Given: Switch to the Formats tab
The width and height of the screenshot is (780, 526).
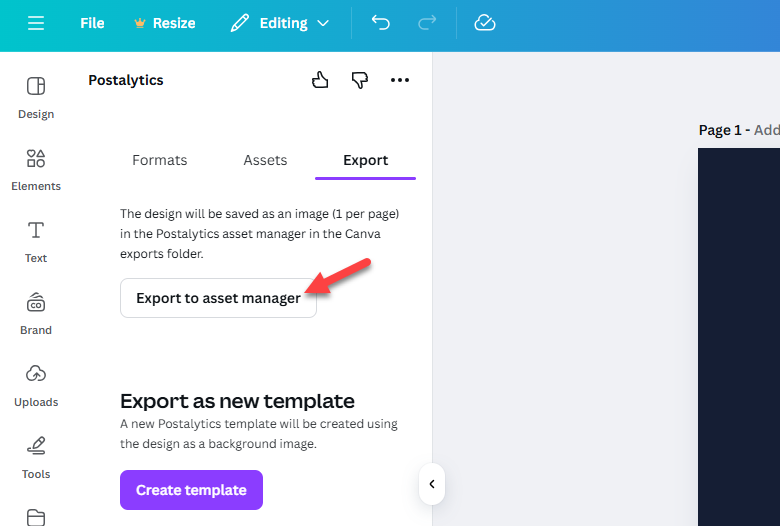Looking at the screenshot, I should tap(160, 160).
